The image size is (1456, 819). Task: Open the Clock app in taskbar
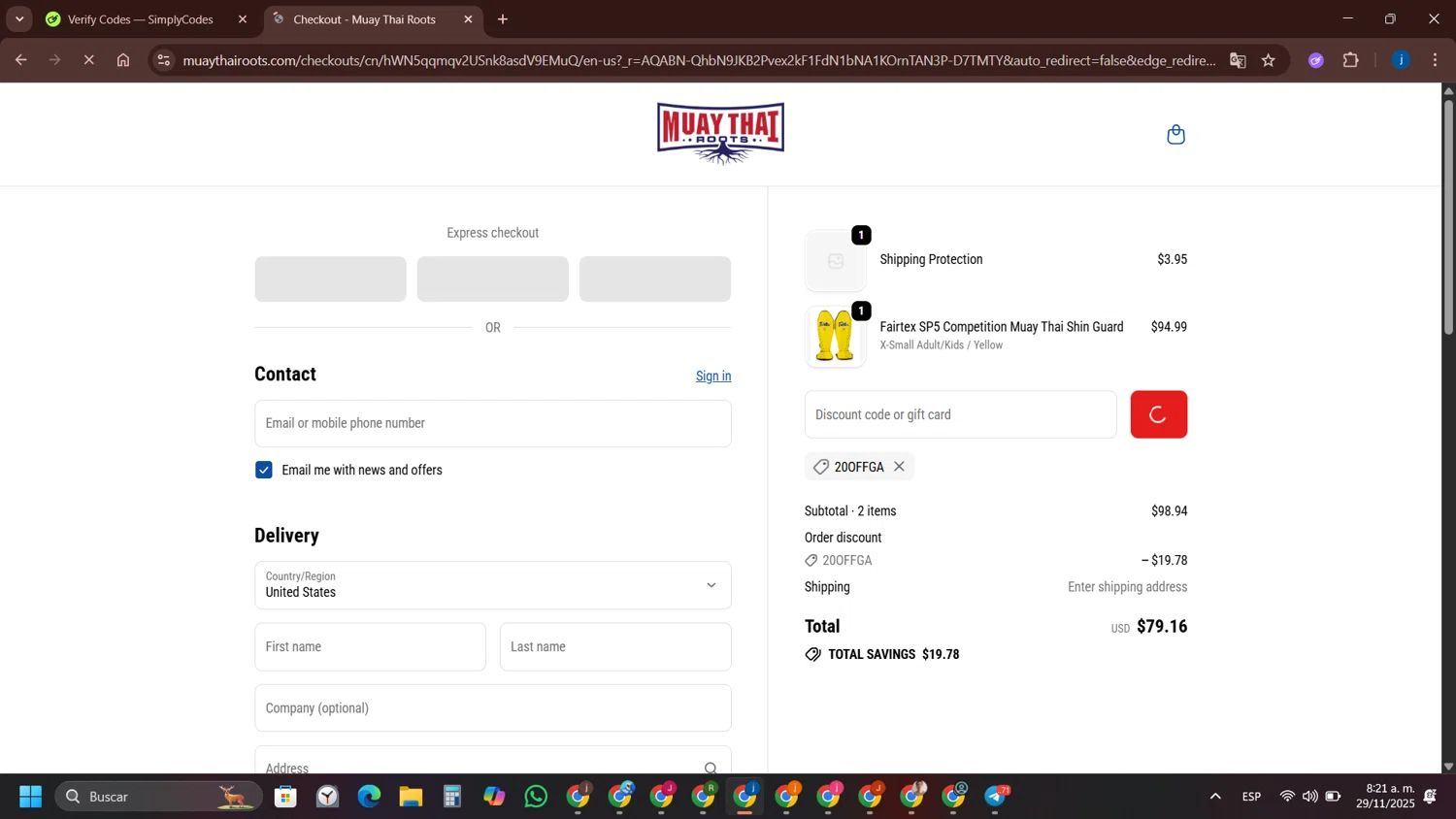(x=327, y=797)
